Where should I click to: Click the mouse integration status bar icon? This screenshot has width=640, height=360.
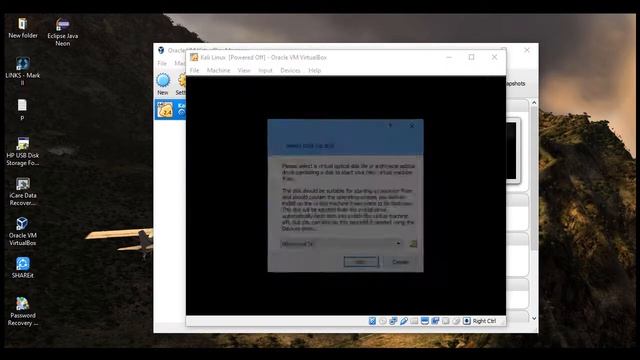point(456,321)
